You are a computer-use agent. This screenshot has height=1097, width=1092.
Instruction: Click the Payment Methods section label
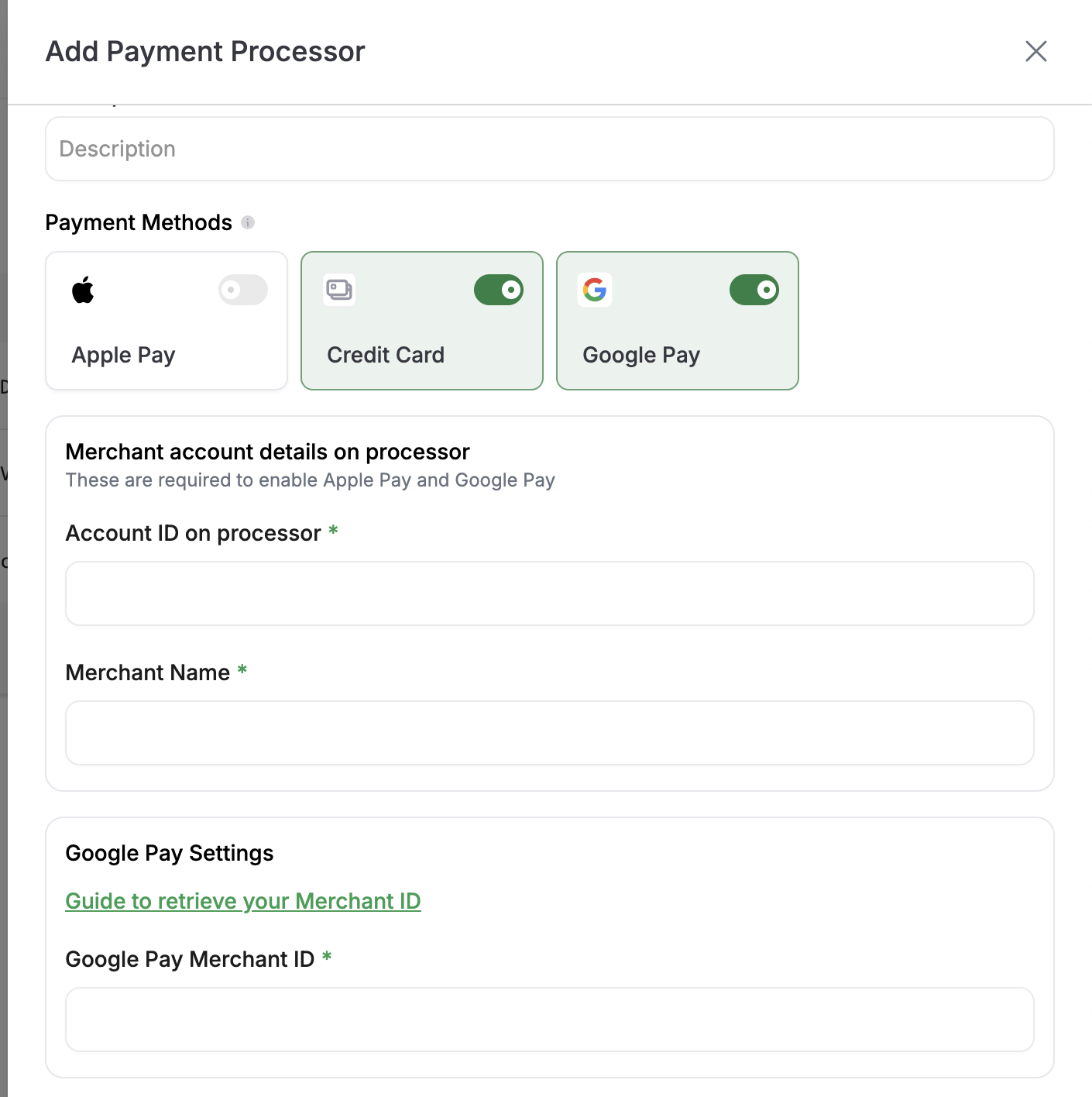pos(139,222)
